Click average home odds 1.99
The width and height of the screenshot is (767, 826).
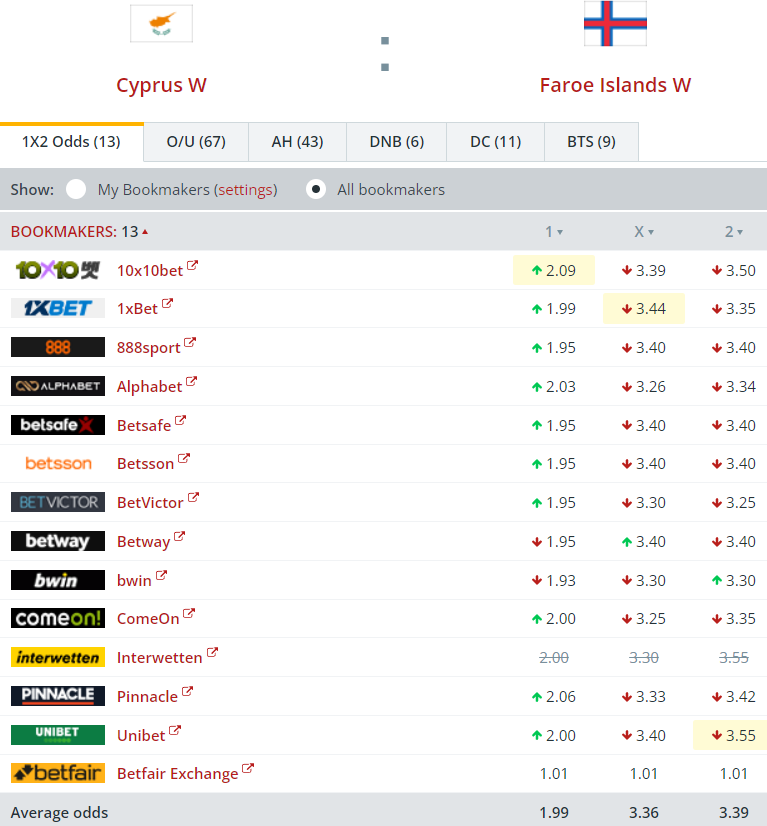point(554,812)
